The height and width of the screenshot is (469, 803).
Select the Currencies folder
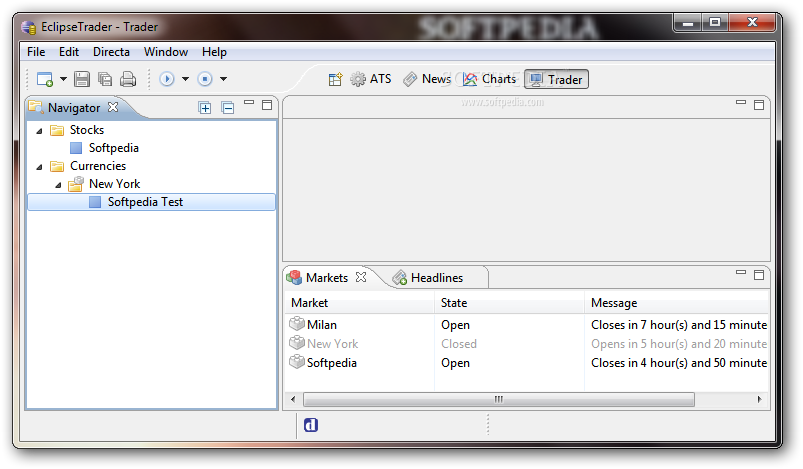pyautogui.click(x=98, y=166)
